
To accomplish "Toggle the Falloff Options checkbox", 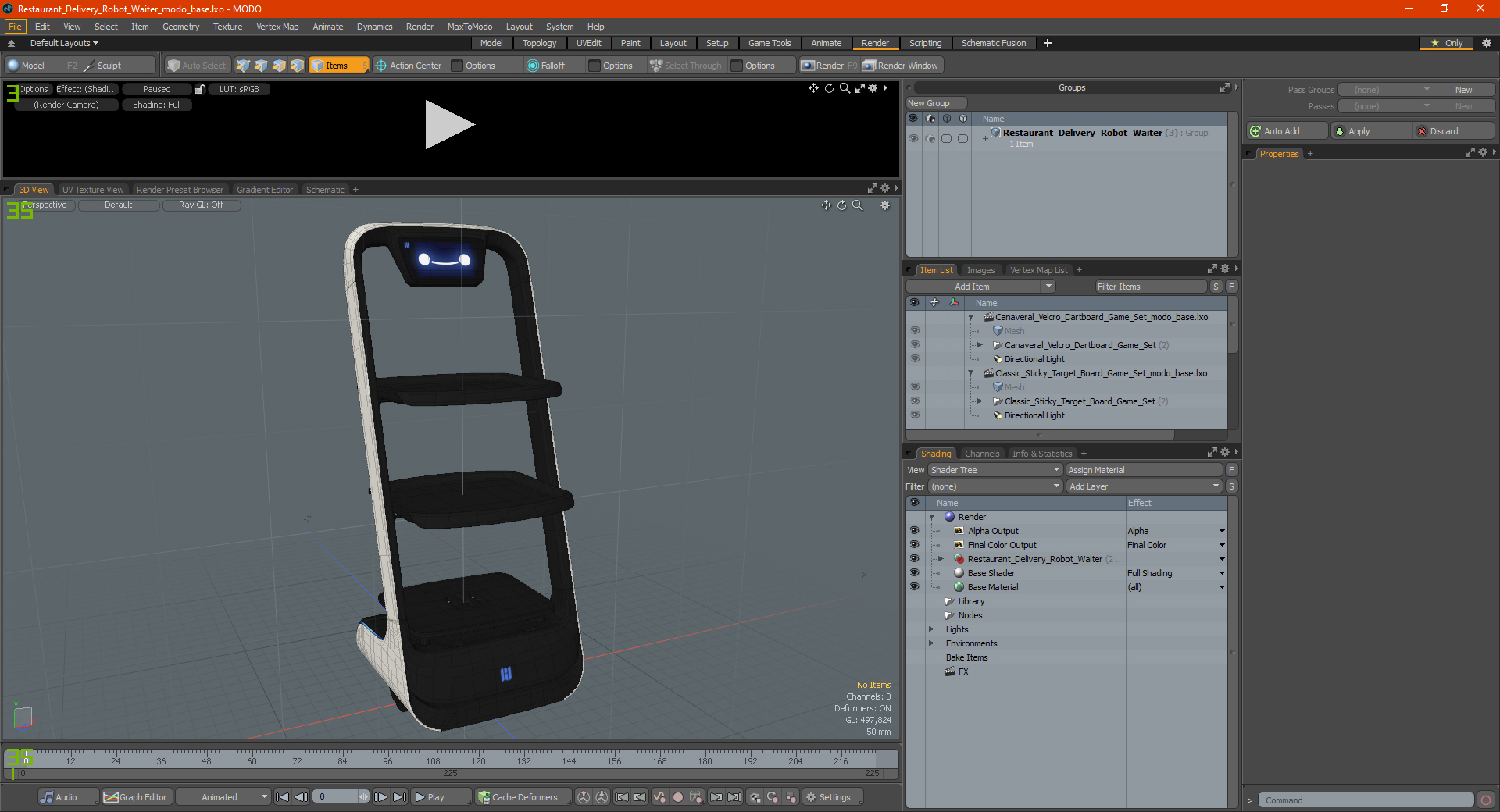I will pos(595,66).
